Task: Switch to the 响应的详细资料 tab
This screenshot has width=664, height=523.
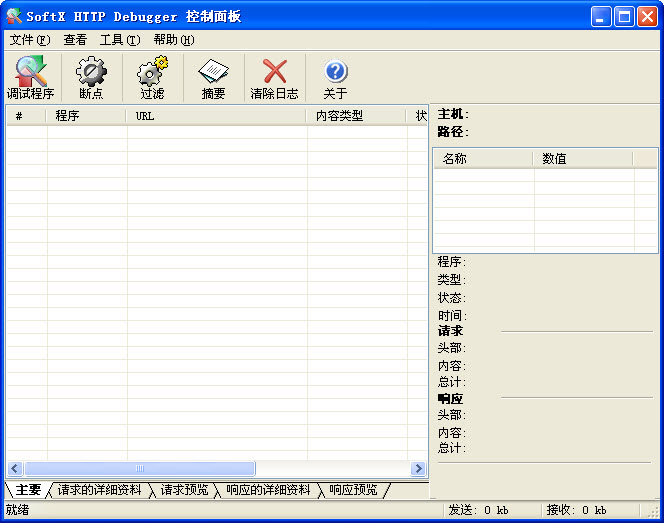Action: (x=268, y=490)
